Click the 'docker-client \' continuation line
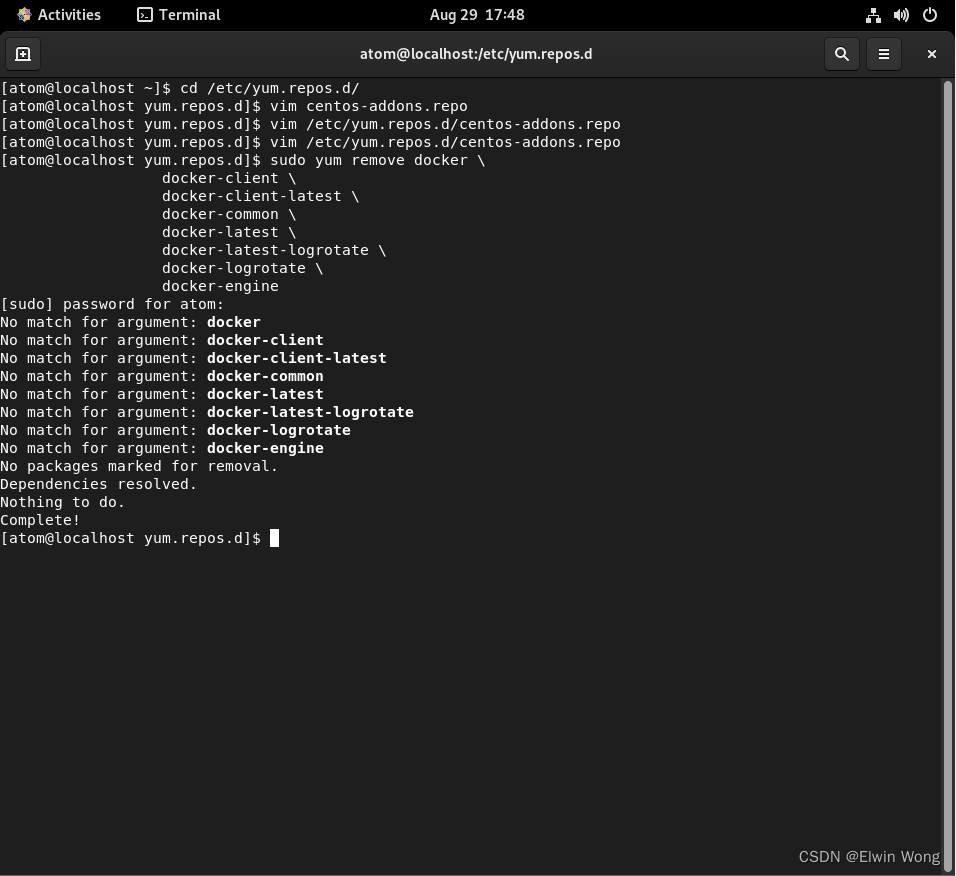Image resolution: width=956 pixels, height=876 pixels. click(x=229, y=179)
